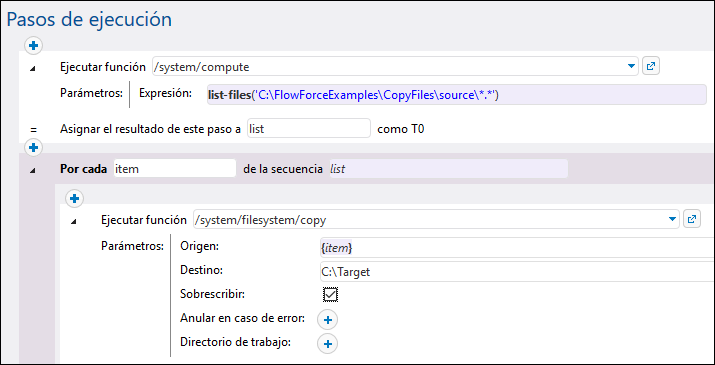Click the Anular en caso de error label
The height and width of the screenshot is (365, 715).
[x=243, y=318]
